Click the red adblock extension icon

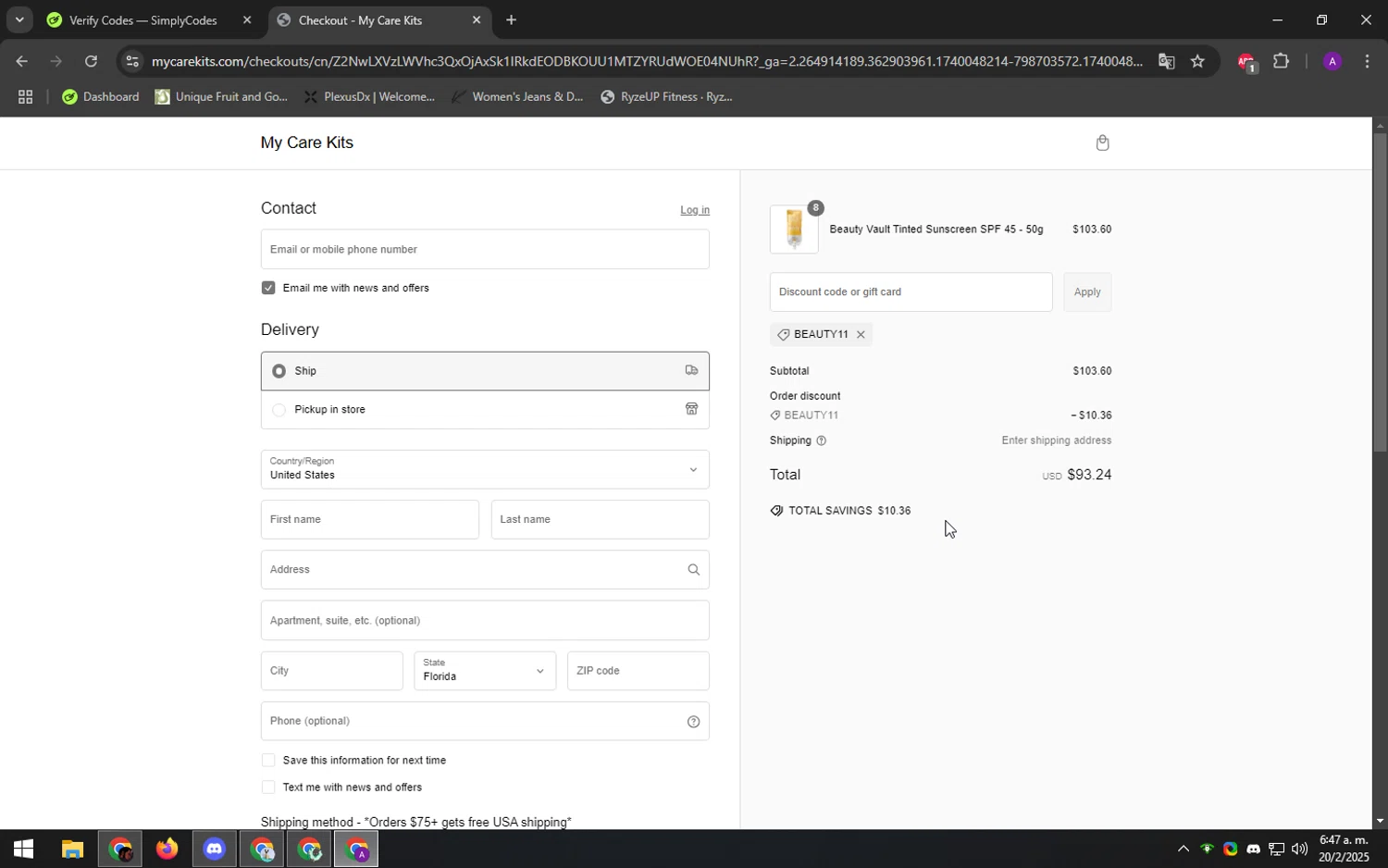(x=1245, y=62)
